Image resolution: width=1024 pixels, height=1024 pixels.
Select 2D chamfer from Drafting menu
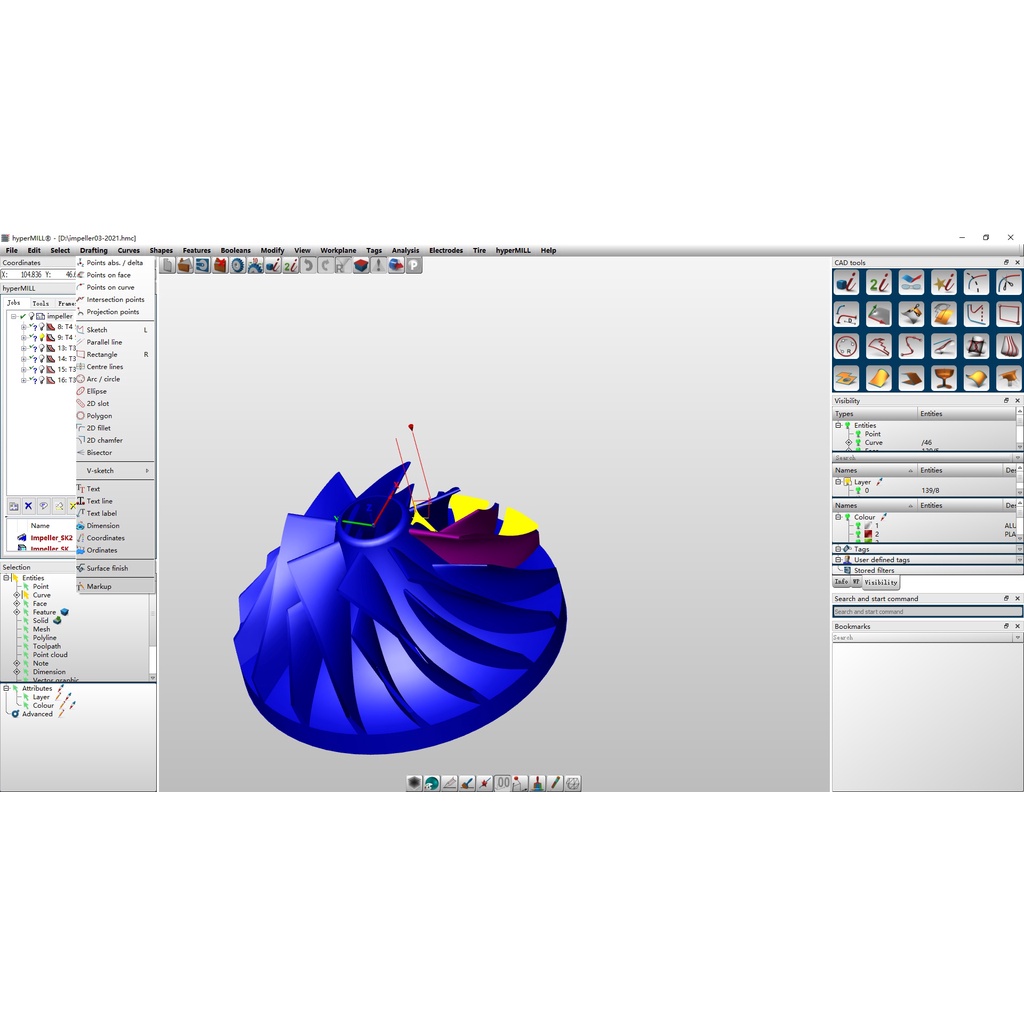(115, 440)
